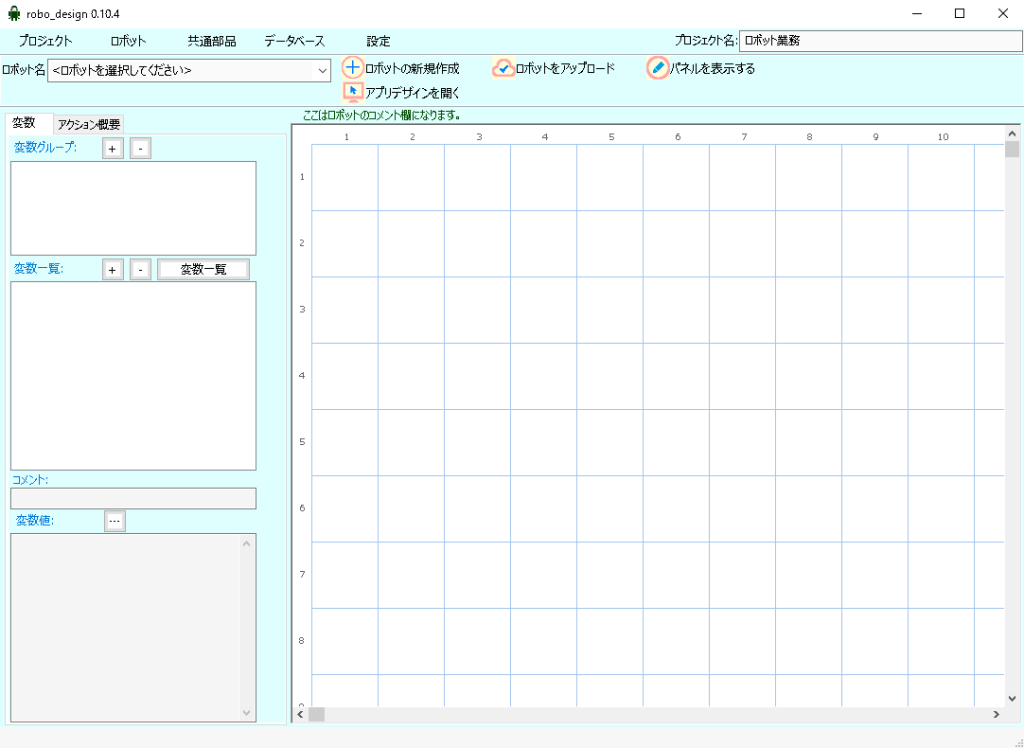Open variable value editor ellipsis button

coord(115,521)
